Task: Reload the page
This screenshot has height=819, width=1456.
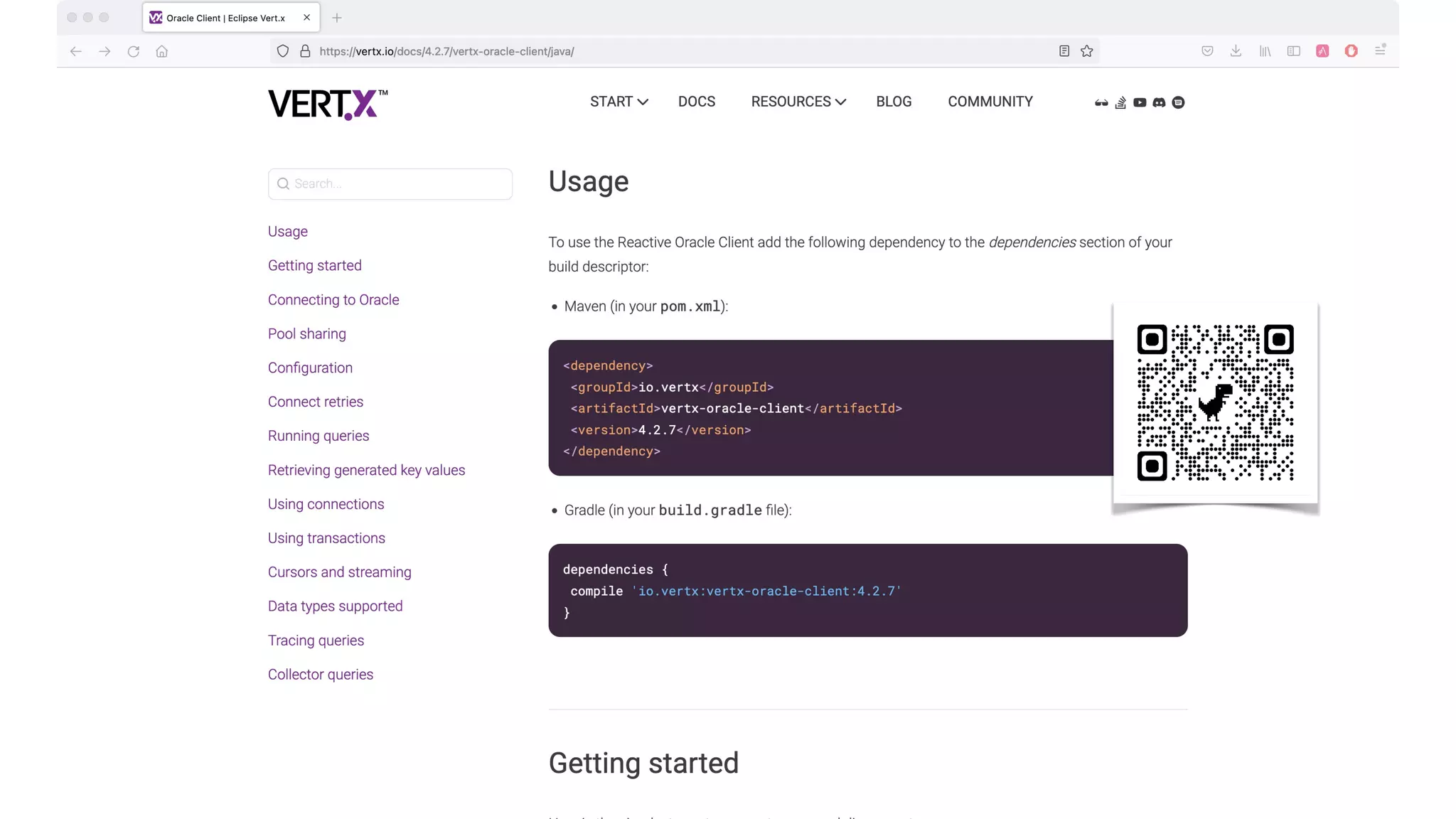Action: point(133,51)
